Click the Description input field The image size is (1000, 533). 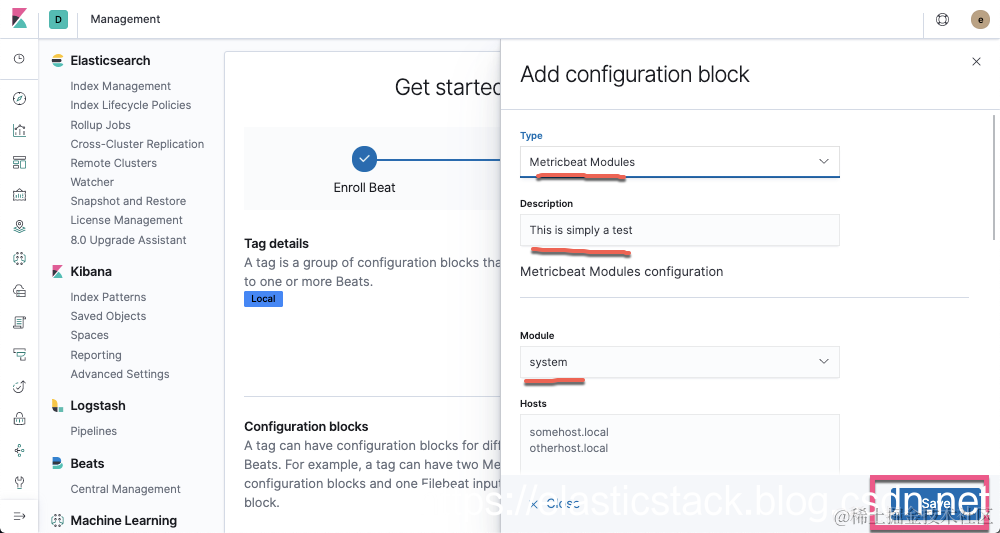[x=679, y=230]
